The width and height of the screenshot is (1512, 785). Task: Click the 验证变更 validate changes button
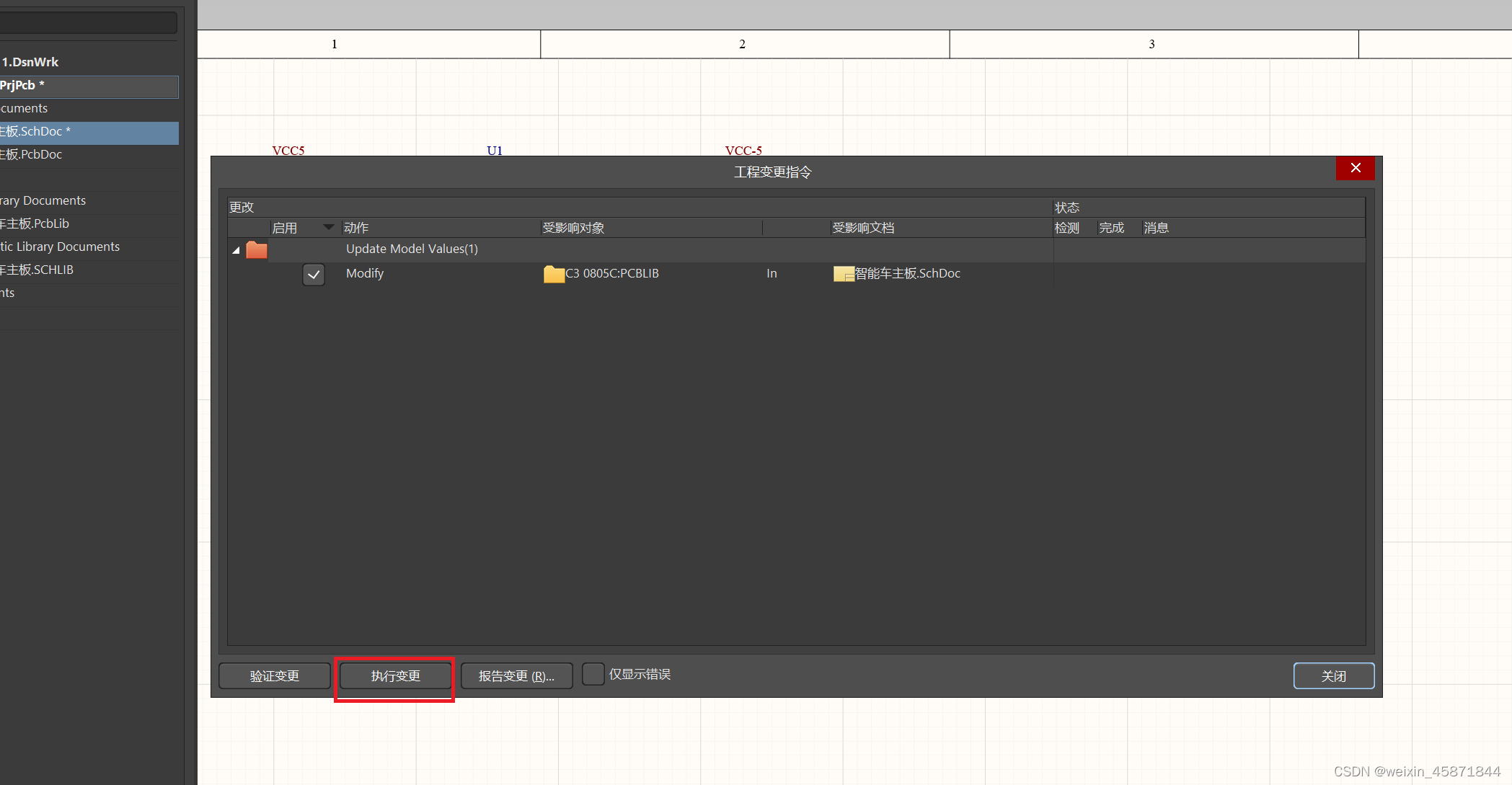pos(275,675)
